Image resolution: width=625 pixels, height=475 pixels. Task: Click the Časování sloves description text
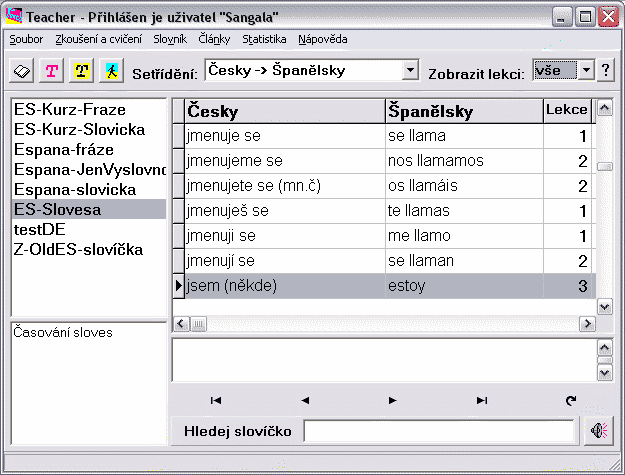63,332
